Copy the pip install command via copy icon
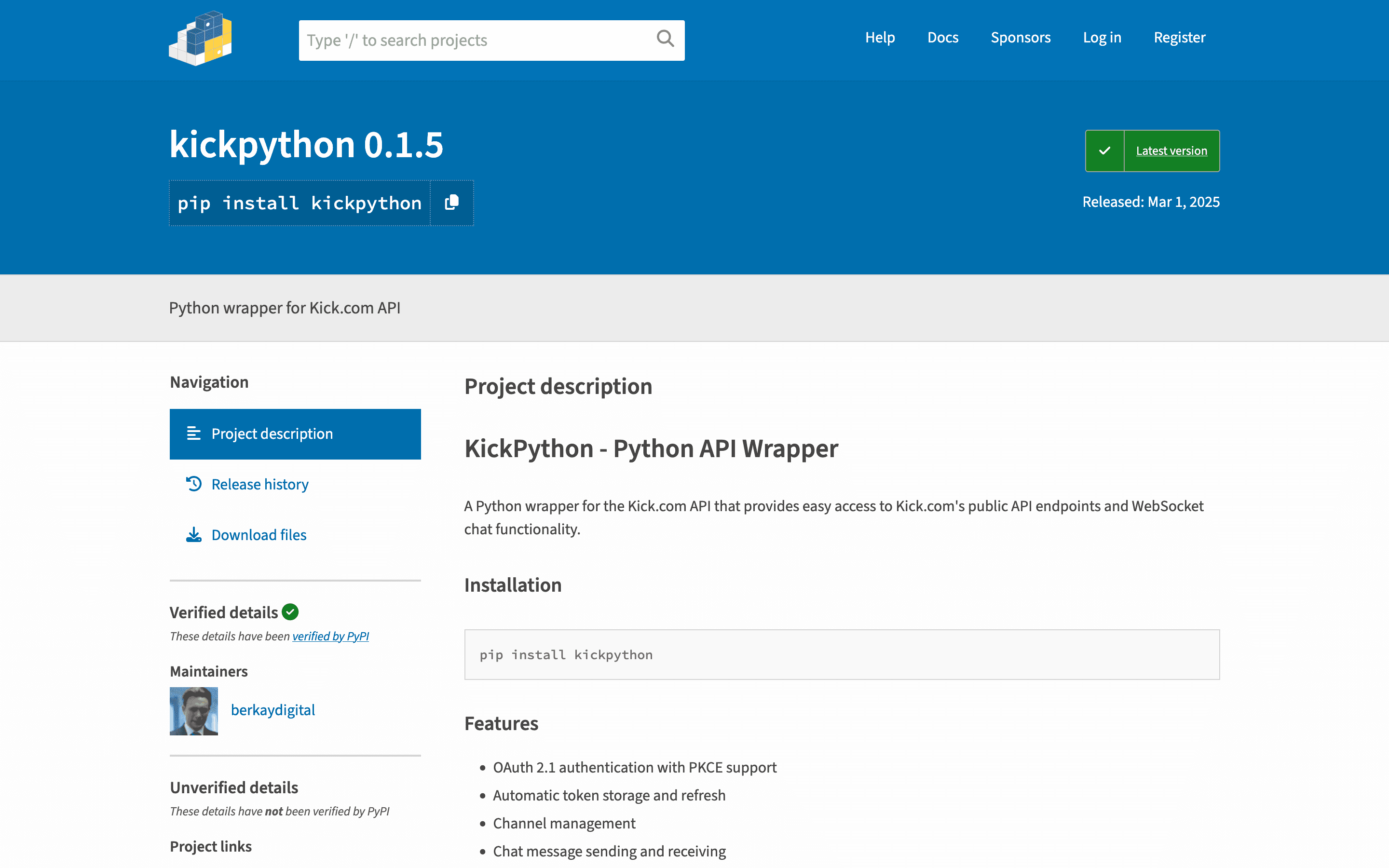 (451, 203)
